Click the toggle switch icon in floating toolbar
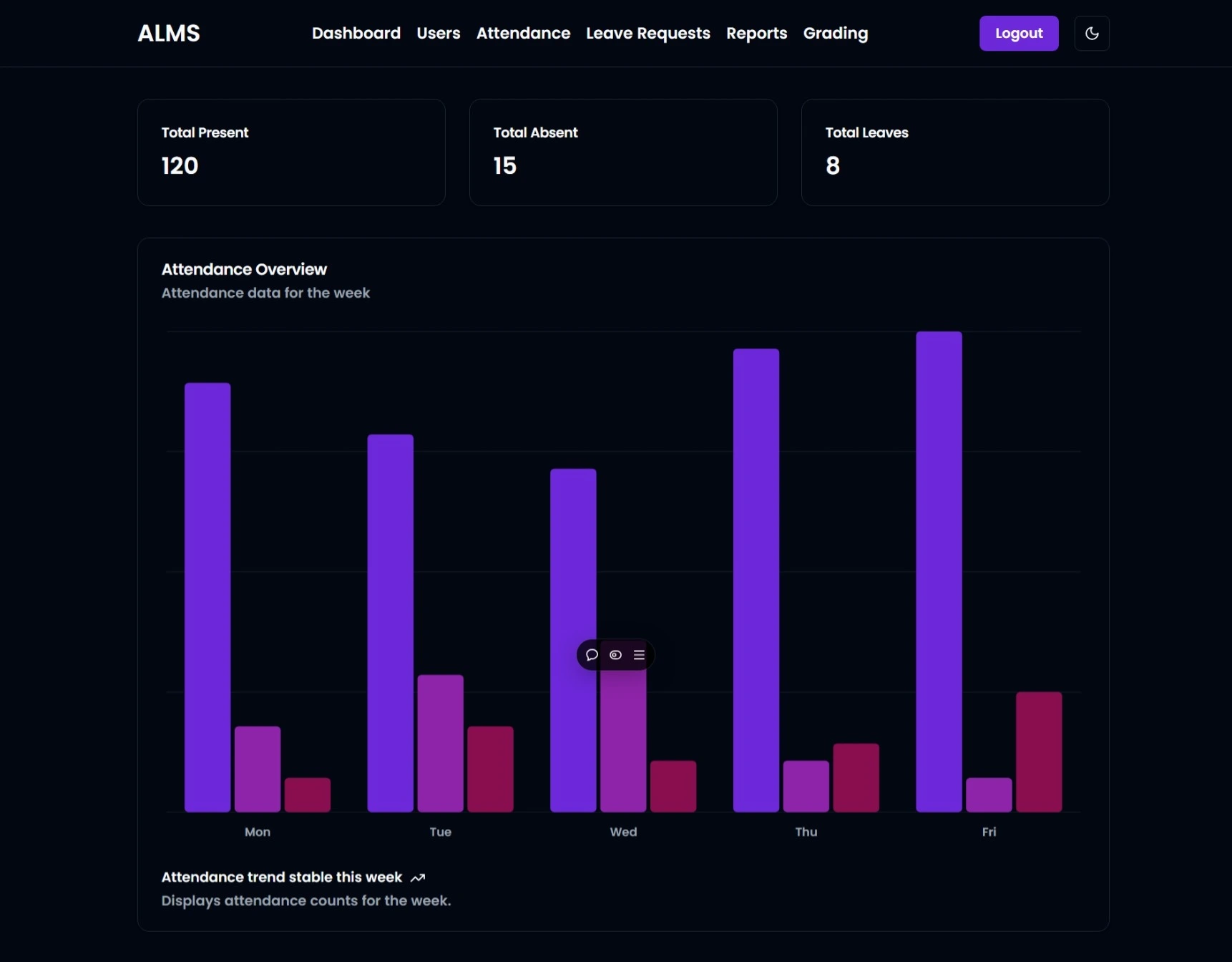The height and width of the screenshot is (962, 1232). pos(615,655)
